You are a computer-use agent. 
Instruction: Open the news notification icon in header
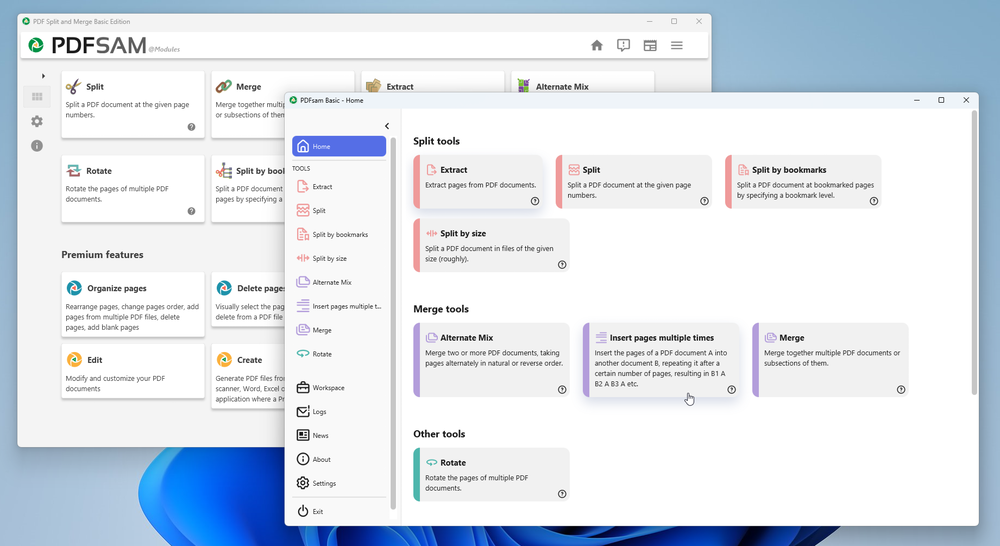pyautogui.click(x=623, y=45)
